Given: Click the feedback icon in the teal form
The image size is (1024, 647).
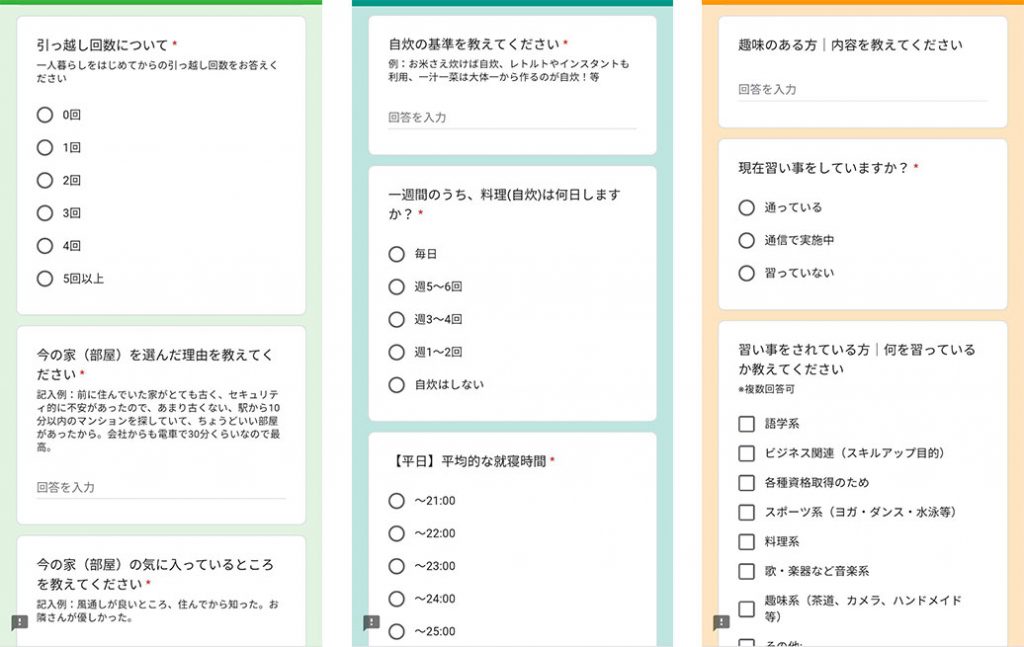Looking at the screenshot, I should click(x=371, y=623).
